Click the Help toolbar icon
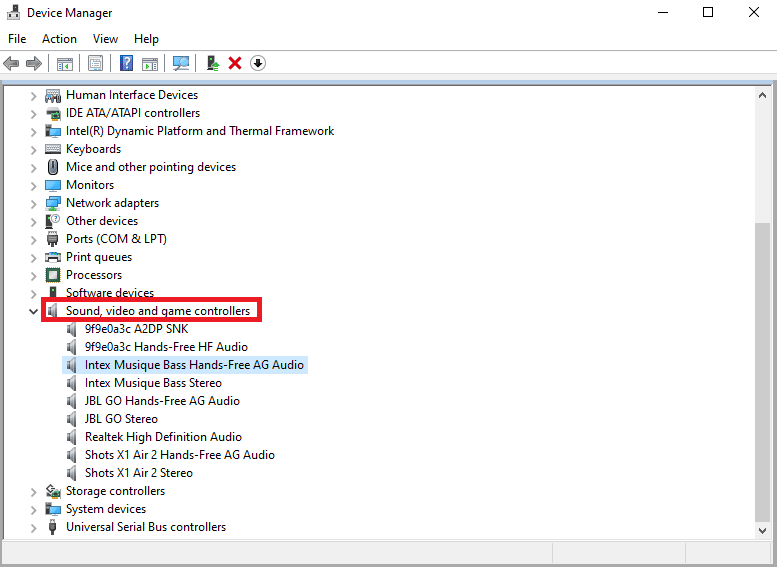The height and width of the screenshot is (567, 777). (x=127, y=63)
